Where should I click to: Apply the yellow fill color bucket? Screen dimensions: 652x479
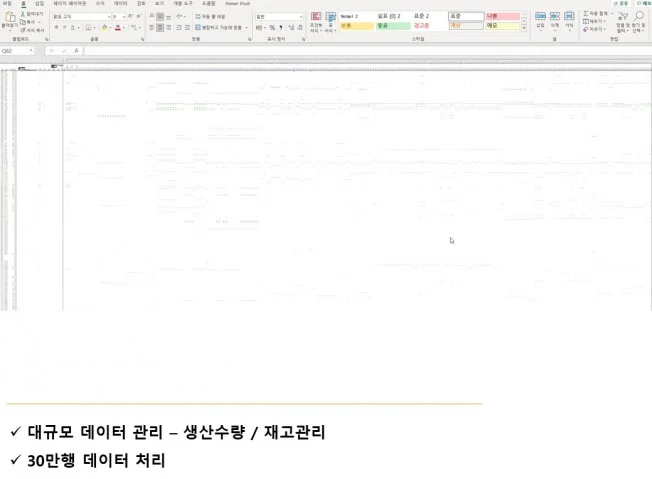[104, 27]
